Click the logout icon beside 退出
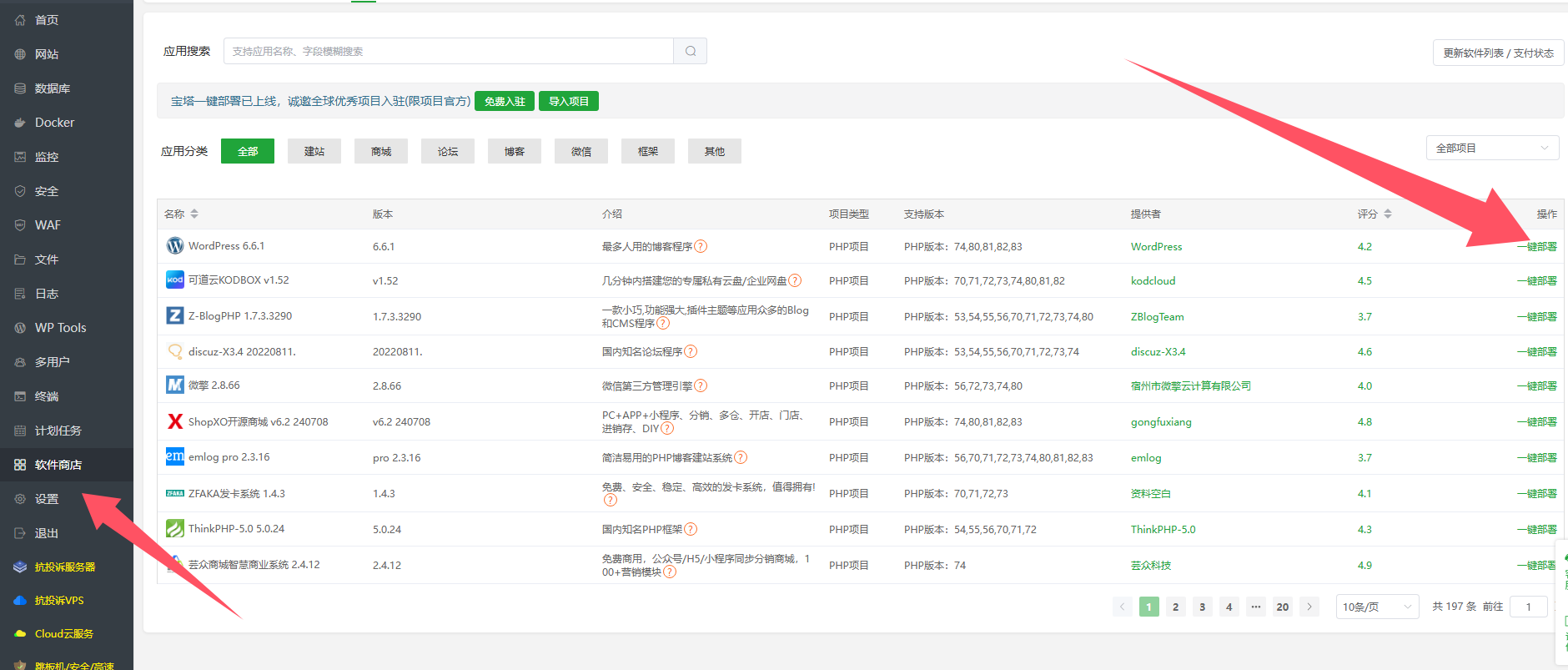The height and width of the screenshot is (670, 1568). (x=20, y=533)
